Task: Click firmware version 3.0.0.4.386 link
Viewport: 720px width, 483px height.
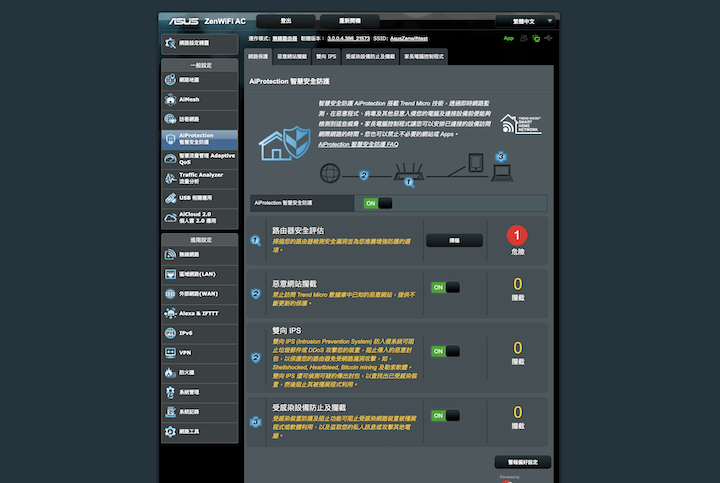Action: [x=349, y=39]
